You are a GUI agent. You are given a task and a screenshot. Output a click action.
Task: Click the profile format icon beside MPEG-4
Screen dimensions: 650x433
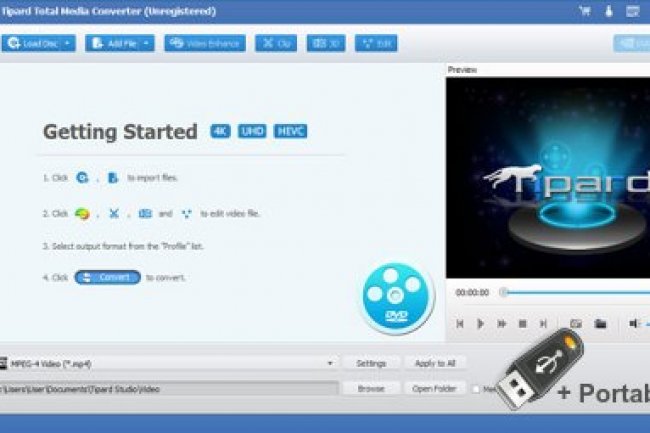tap(3, 363)
